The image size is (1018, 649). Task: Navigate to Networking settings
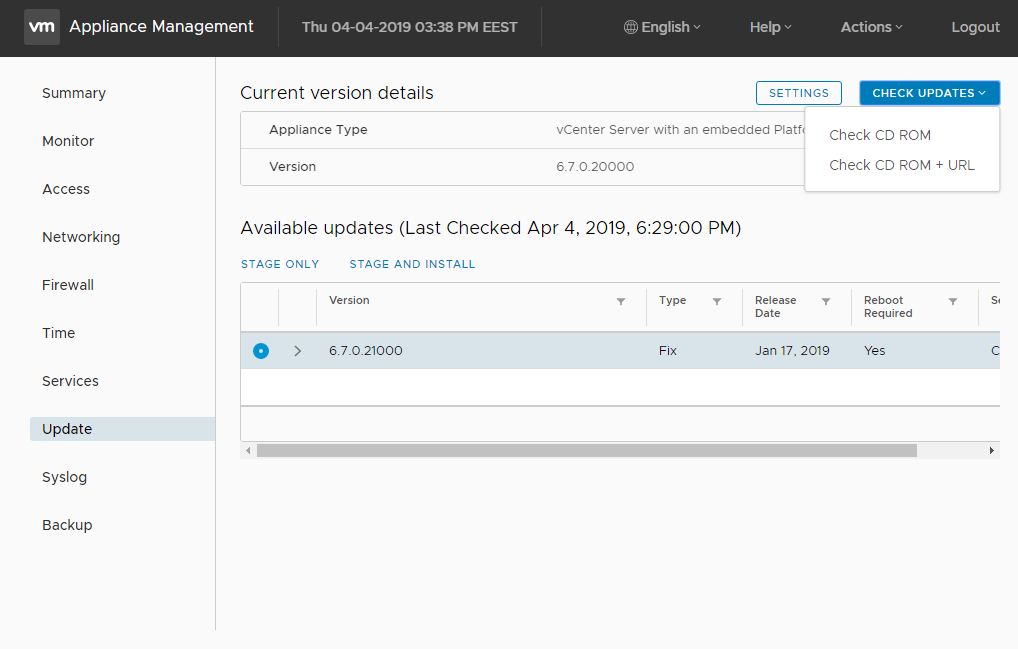point(81,237)
